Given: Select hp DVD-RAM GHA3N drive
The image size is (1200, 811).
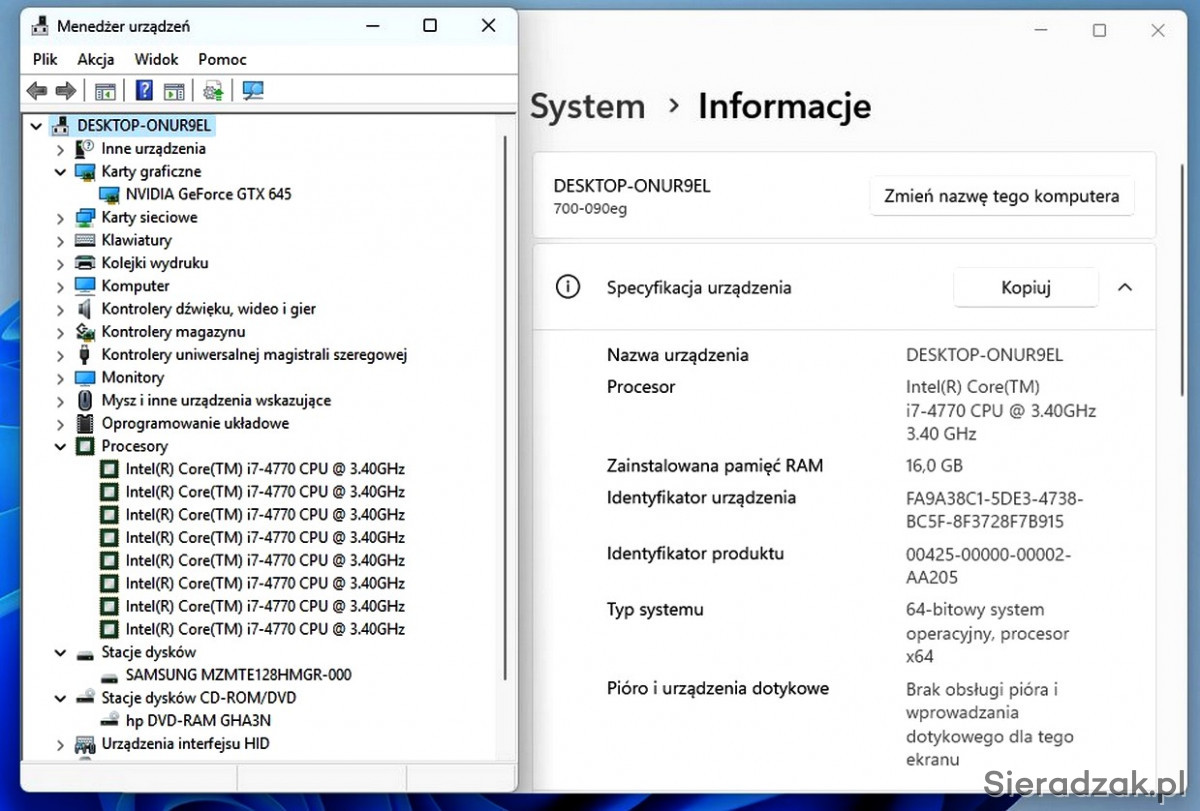Looking at the screenshot, I should tap(198, 721).
